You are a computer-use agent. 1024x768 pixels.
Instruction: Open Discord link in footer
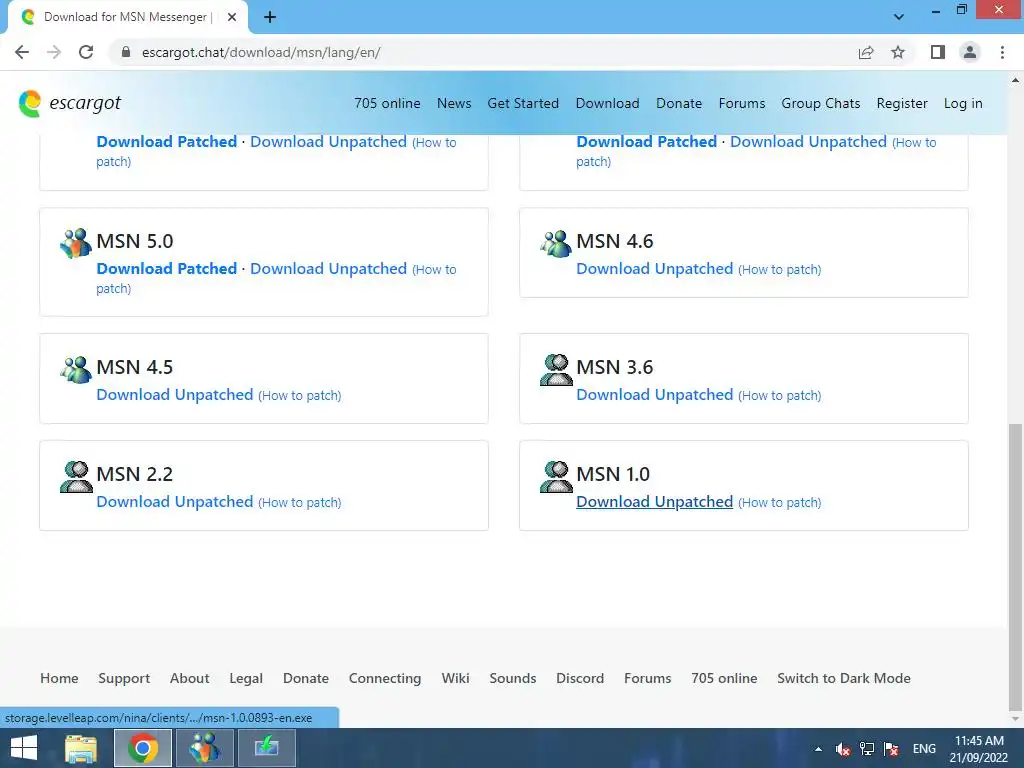tap(580, 678)
